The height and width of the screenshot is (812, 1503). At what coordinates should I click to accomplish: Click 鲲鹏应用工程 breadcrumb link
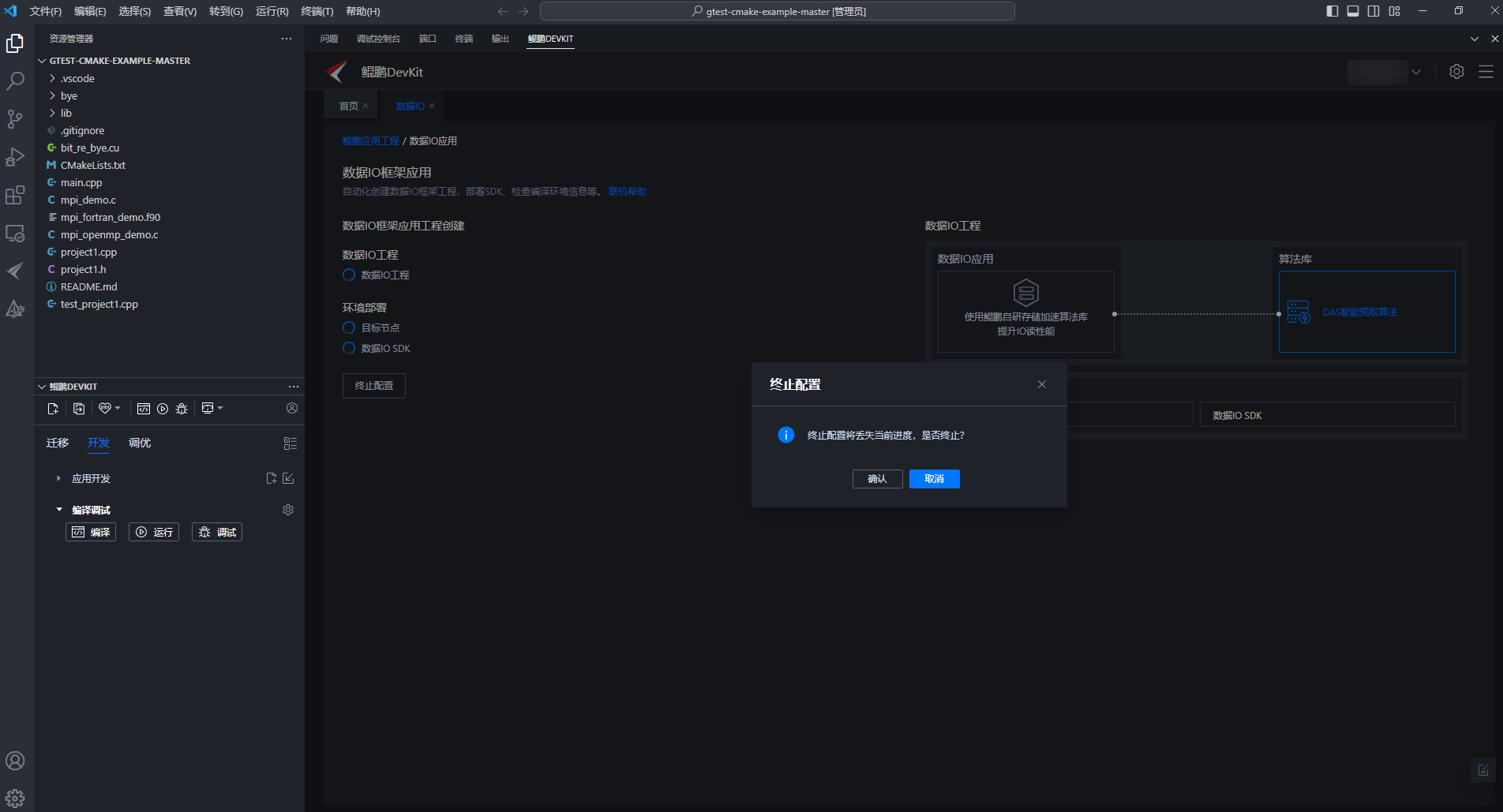[371, 141]
